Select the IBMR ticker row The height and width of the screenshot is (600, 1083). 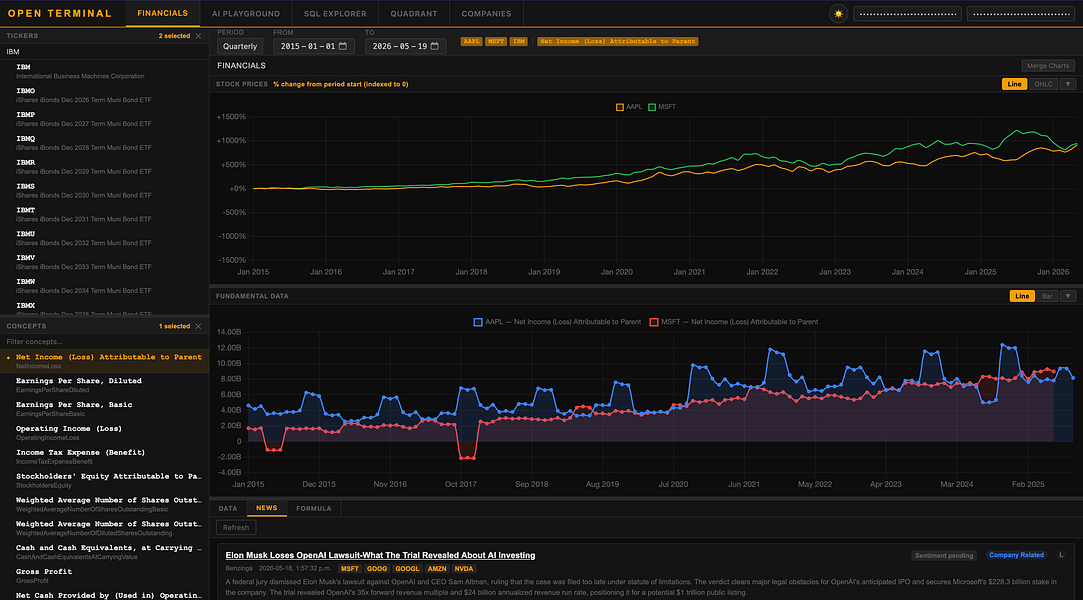click(x=104, y=167)
